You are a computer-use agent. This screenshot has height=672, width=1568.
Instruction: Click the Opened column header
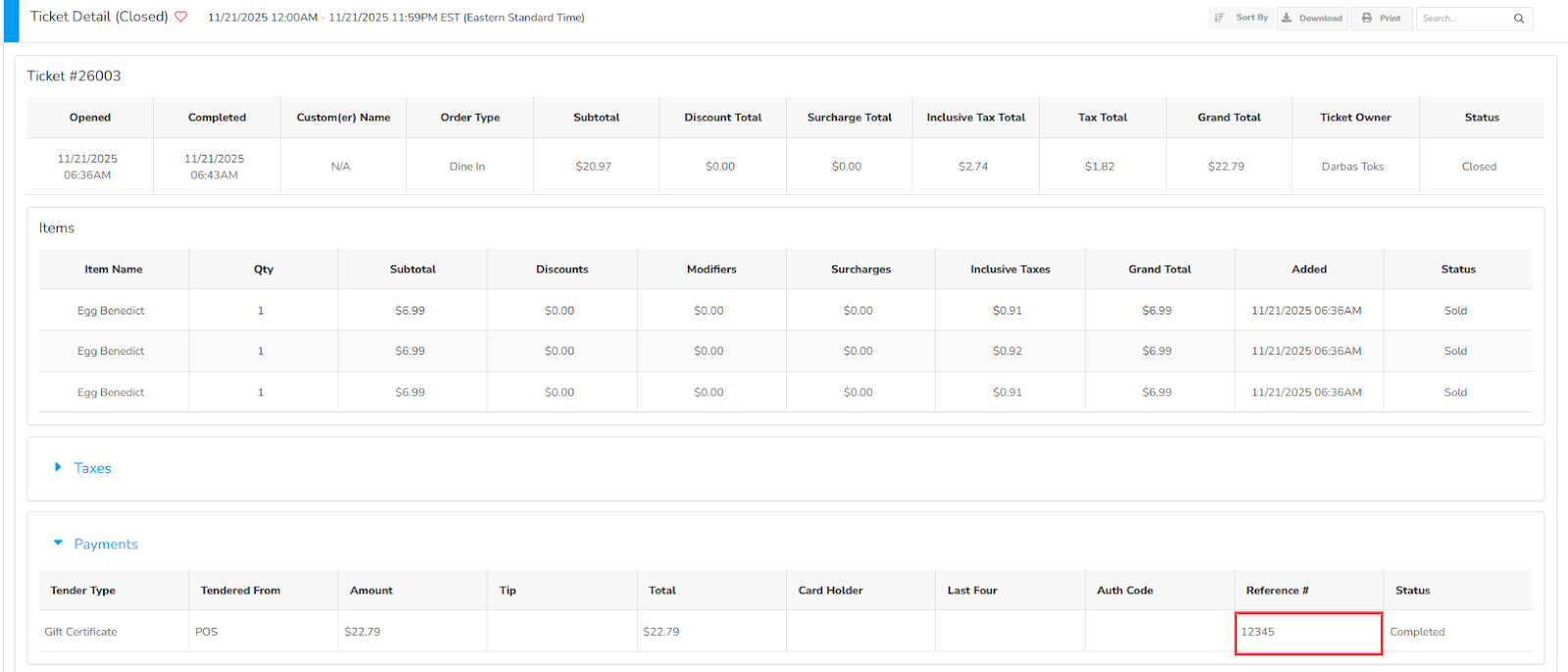point(90,118)
